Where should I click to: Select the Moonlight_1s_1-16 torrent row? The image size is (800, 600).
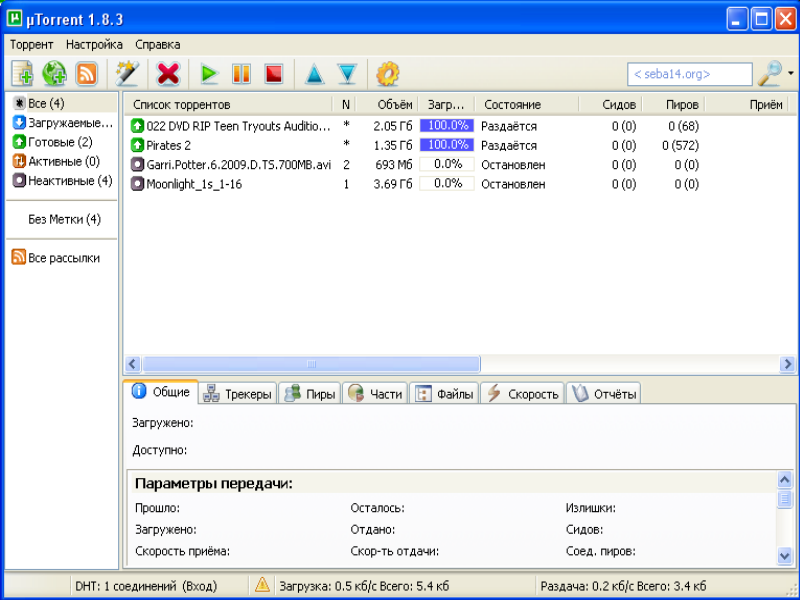459,184
